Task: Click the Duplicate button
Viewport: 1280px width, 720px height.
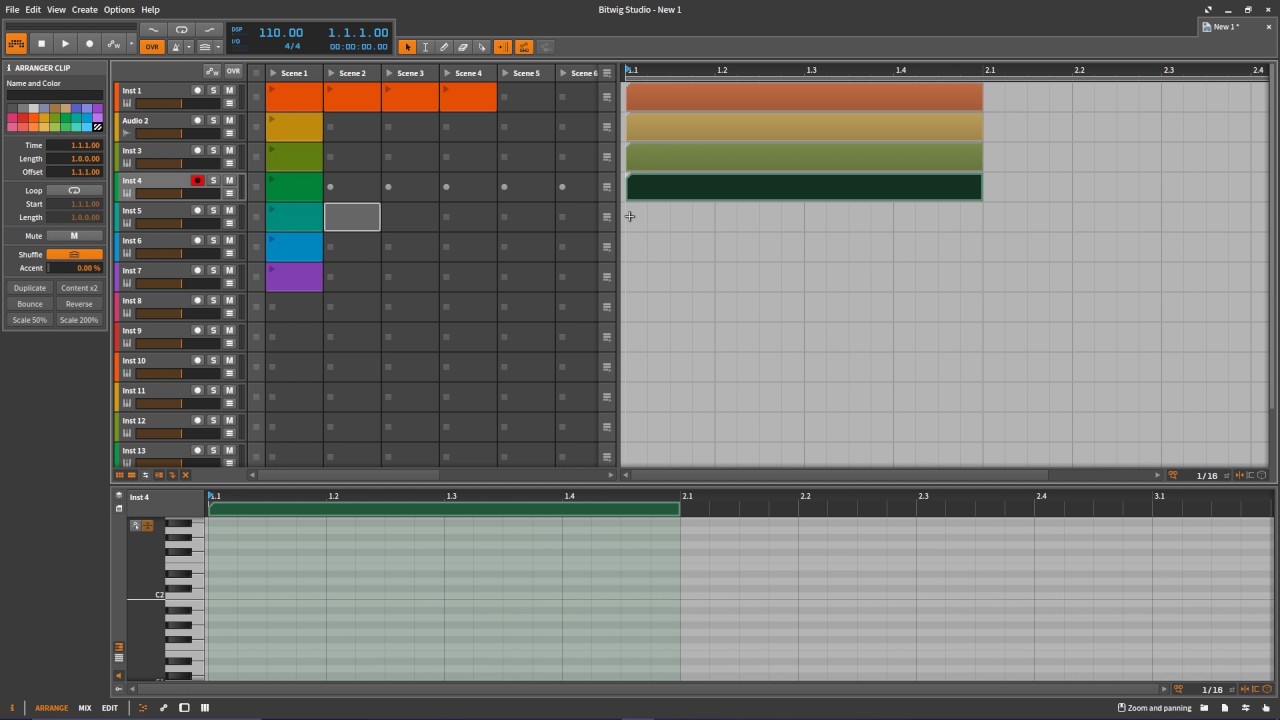Action: pos(30,288)
